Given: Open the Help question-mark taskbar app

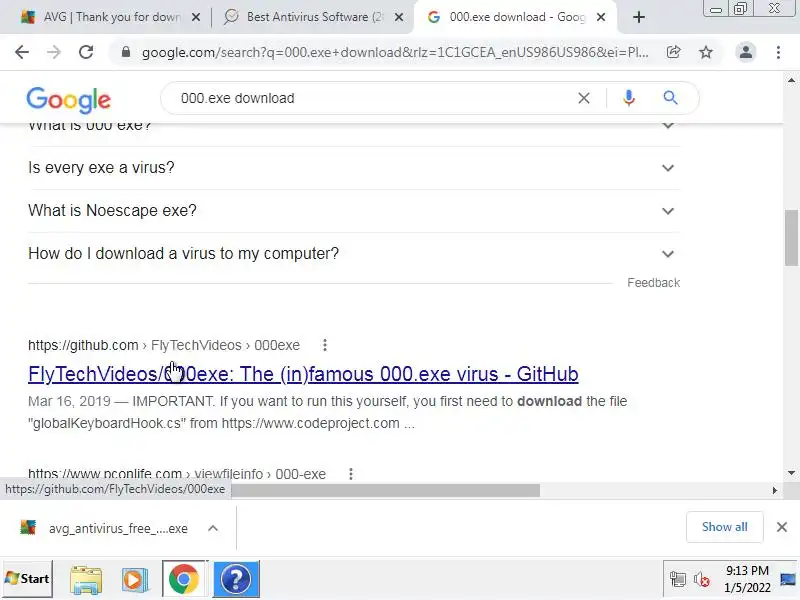Looking at the screenshot, I should point(236,579).
